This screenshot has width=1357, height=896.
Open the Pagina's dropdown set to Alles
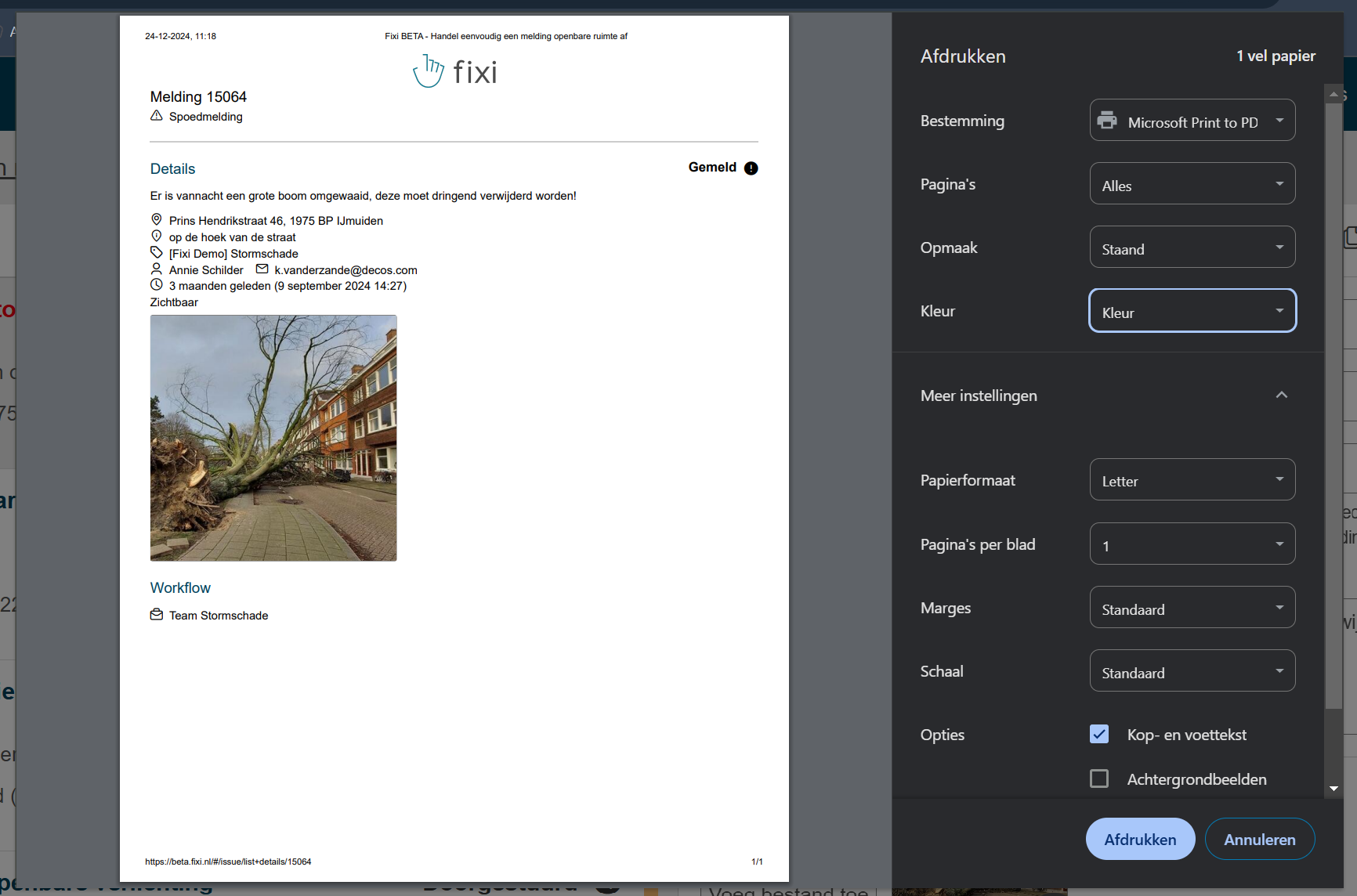click(x=1192, y=184)
